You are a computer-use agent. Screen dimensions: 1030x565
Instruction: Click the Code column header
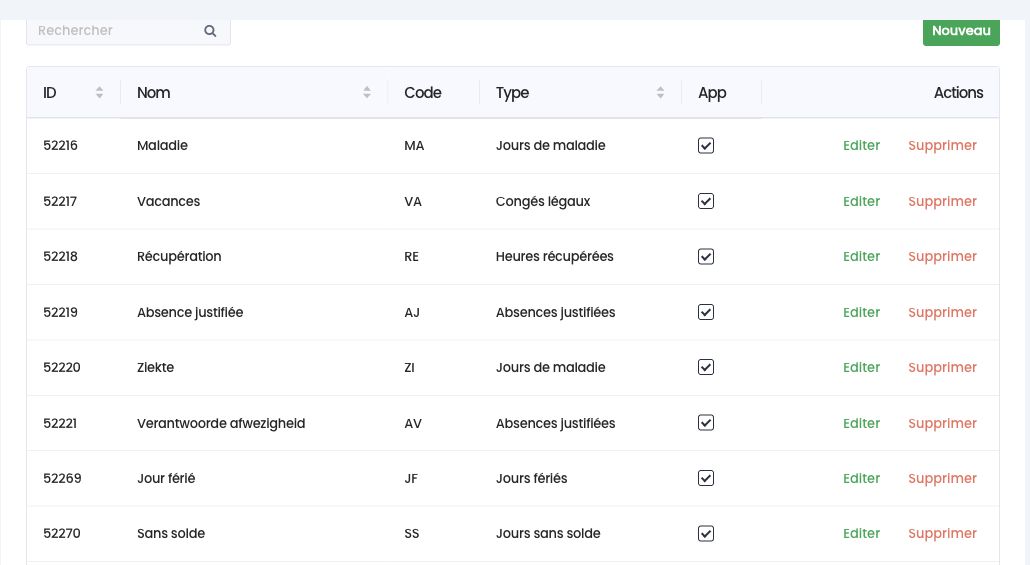(x=422, y=93)
